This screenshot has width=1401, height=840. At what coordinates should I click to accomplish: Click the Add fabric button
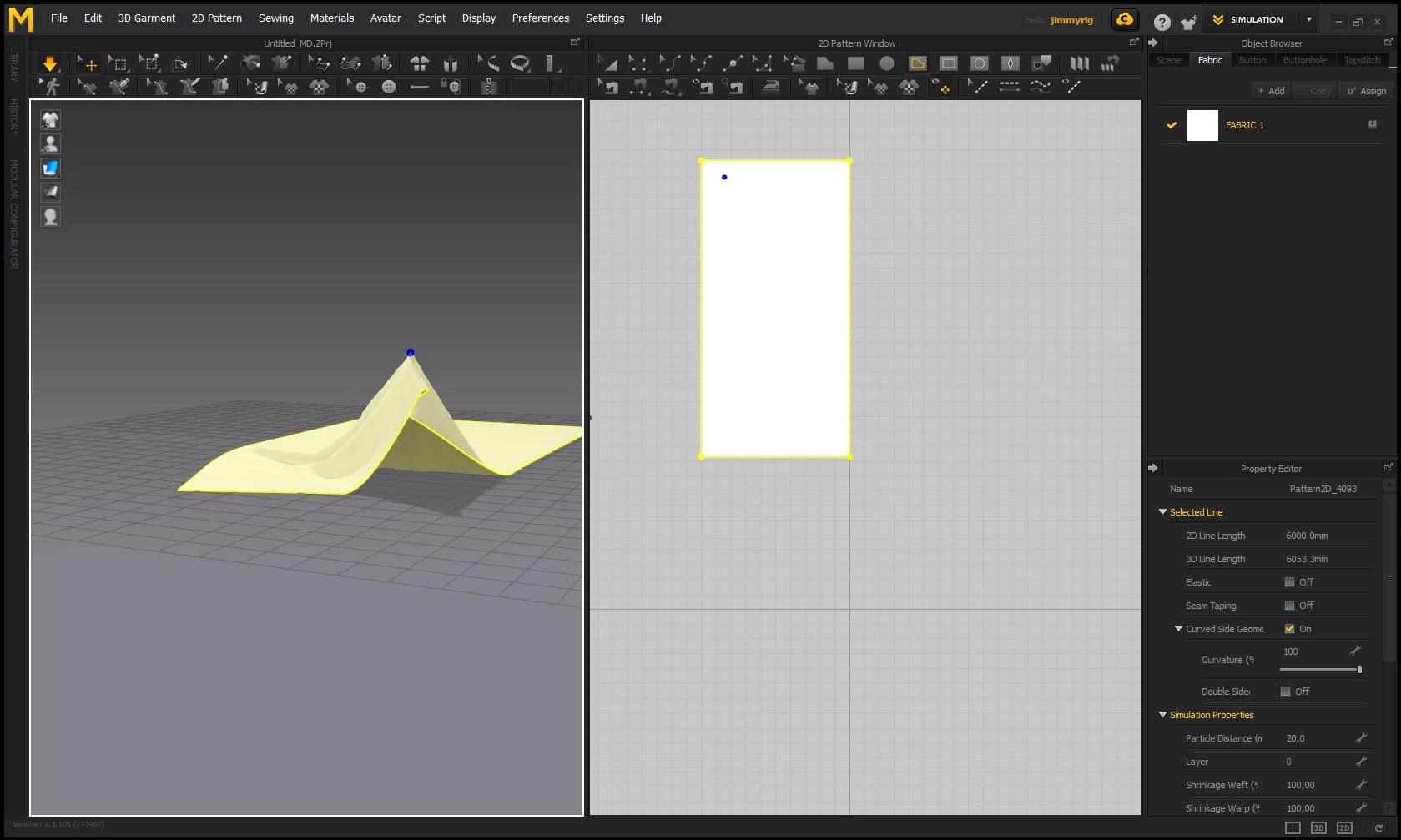[x=1272, y=91]
